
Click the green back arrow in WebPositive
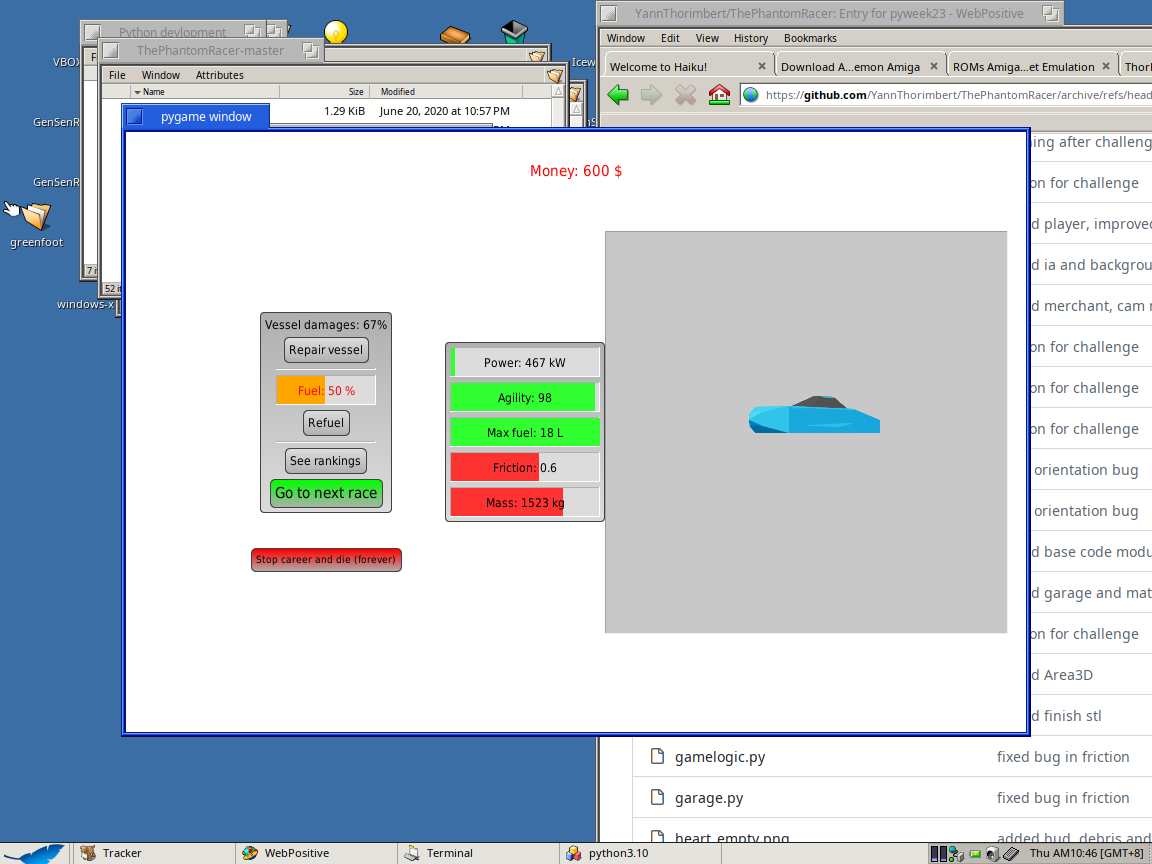(x=618, y=95)
